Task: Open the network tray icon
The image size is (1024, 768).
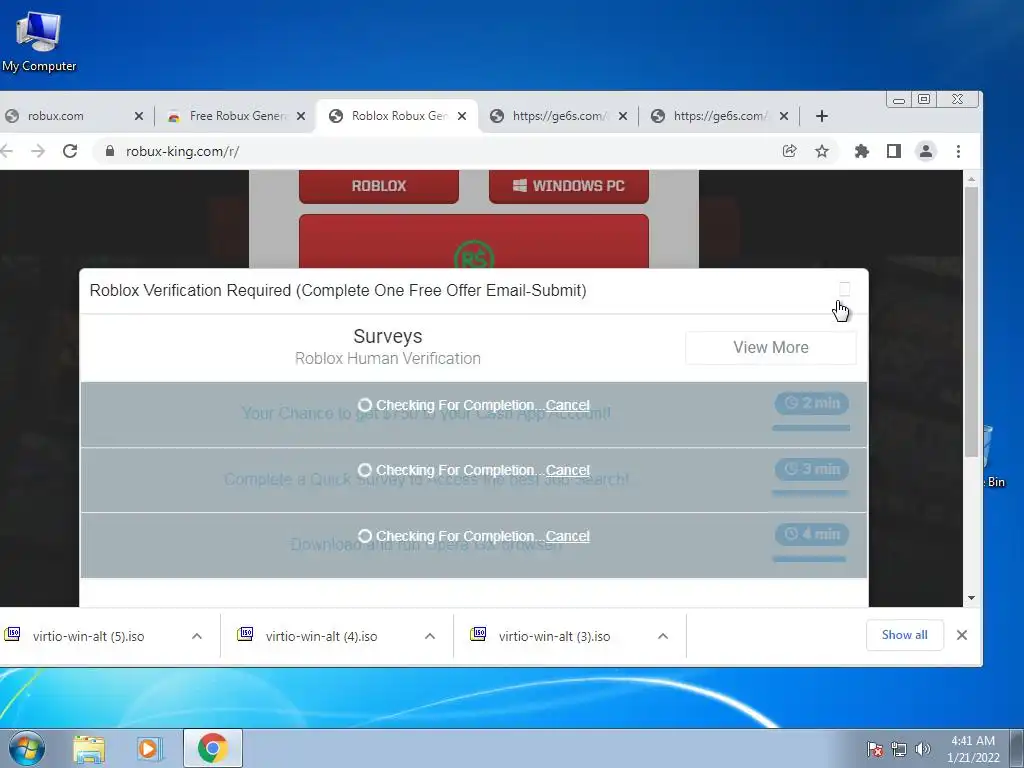Action: pyautogui.click(x=899, y=749)
